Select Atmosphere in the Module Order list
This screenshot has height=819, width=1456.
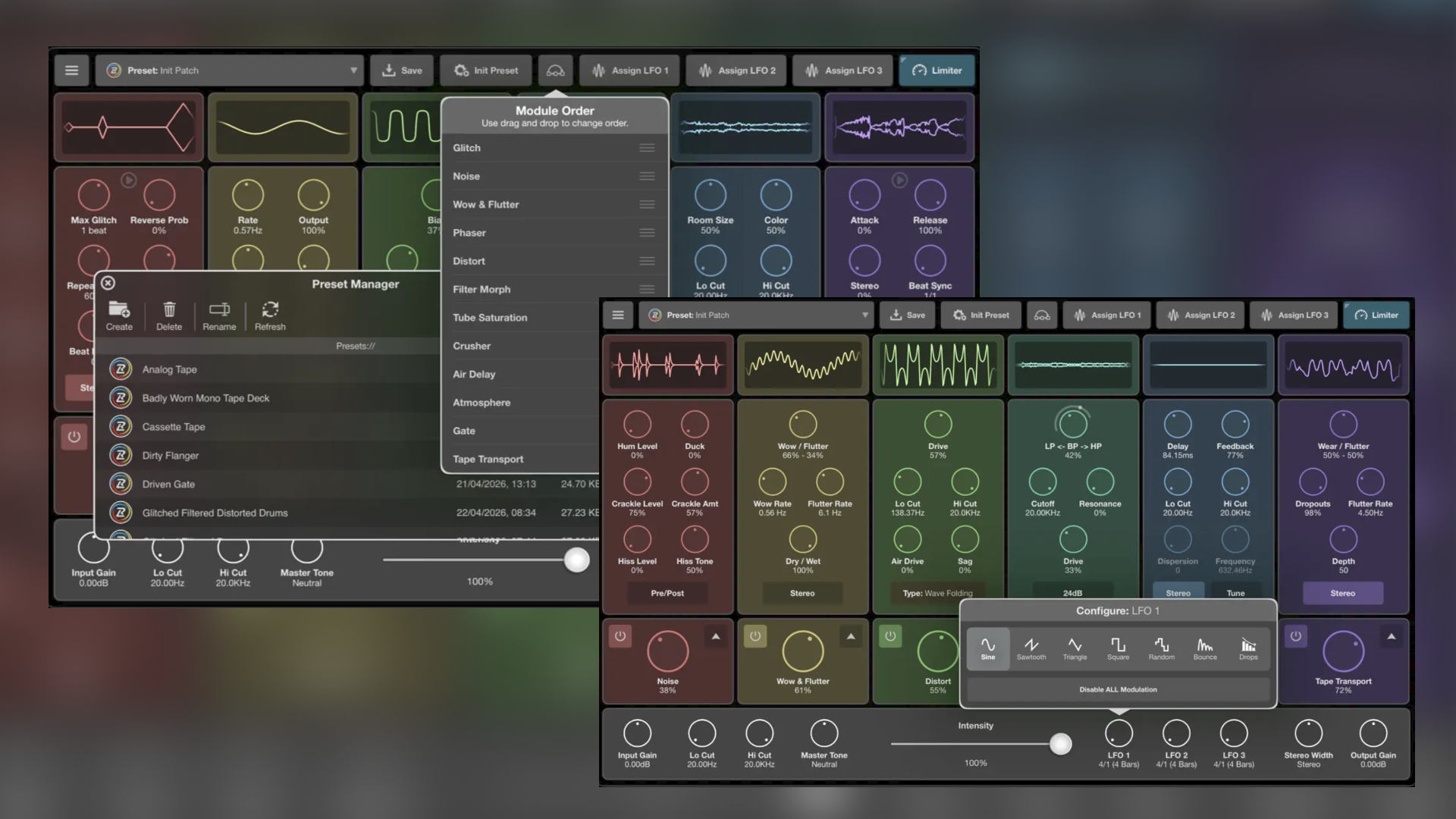tap(482, 403)
